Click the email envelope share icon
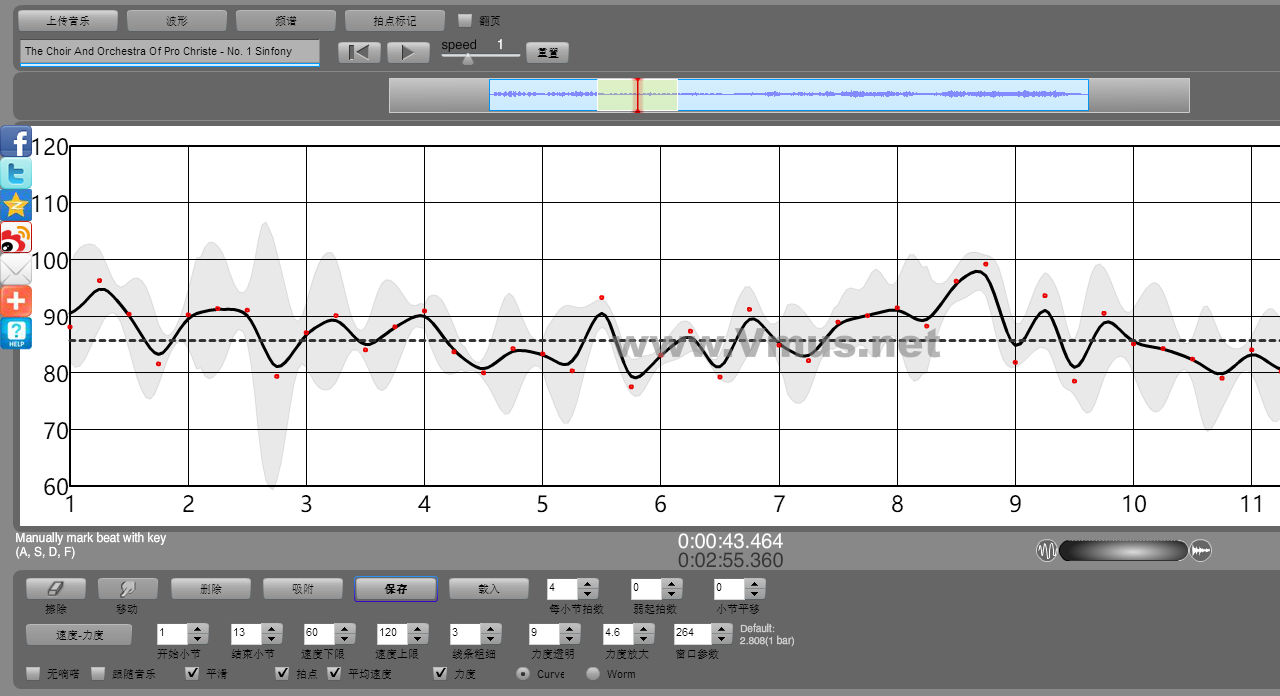Image resolution: width=1280 pixels, height=696 pixels. (16, 269)
